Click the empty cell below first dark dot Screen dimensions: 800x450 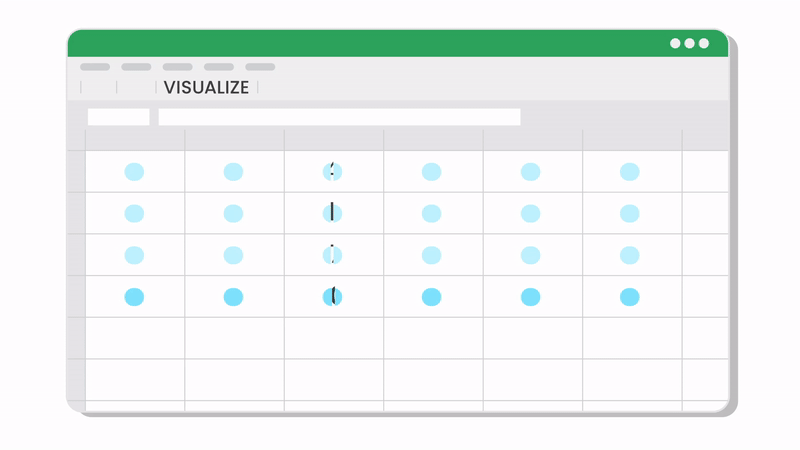pyautogui.click(x=135, y=338)
